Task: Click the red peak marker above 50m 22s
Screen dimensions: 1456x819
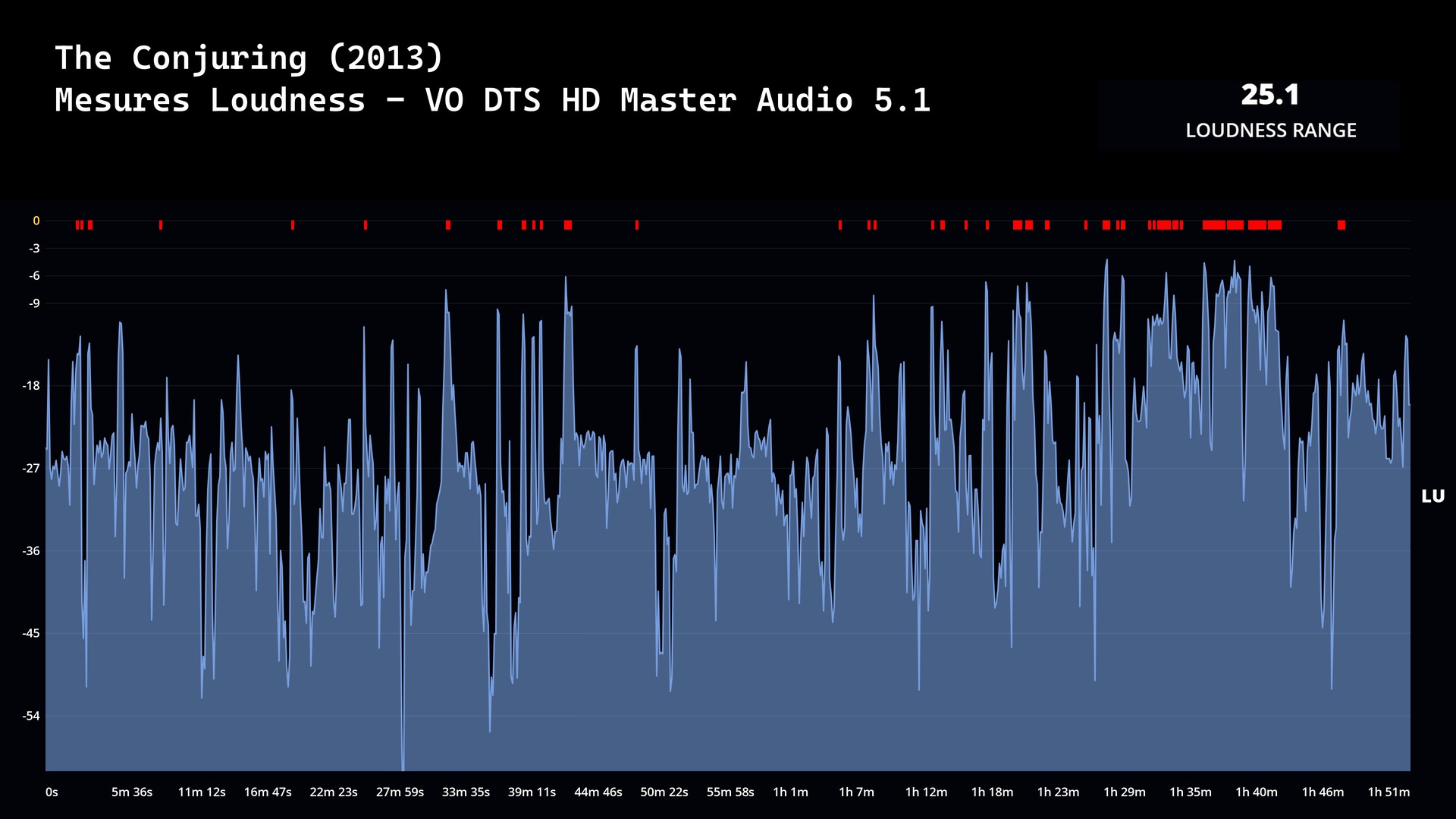Action: click(x=637, y=225)
